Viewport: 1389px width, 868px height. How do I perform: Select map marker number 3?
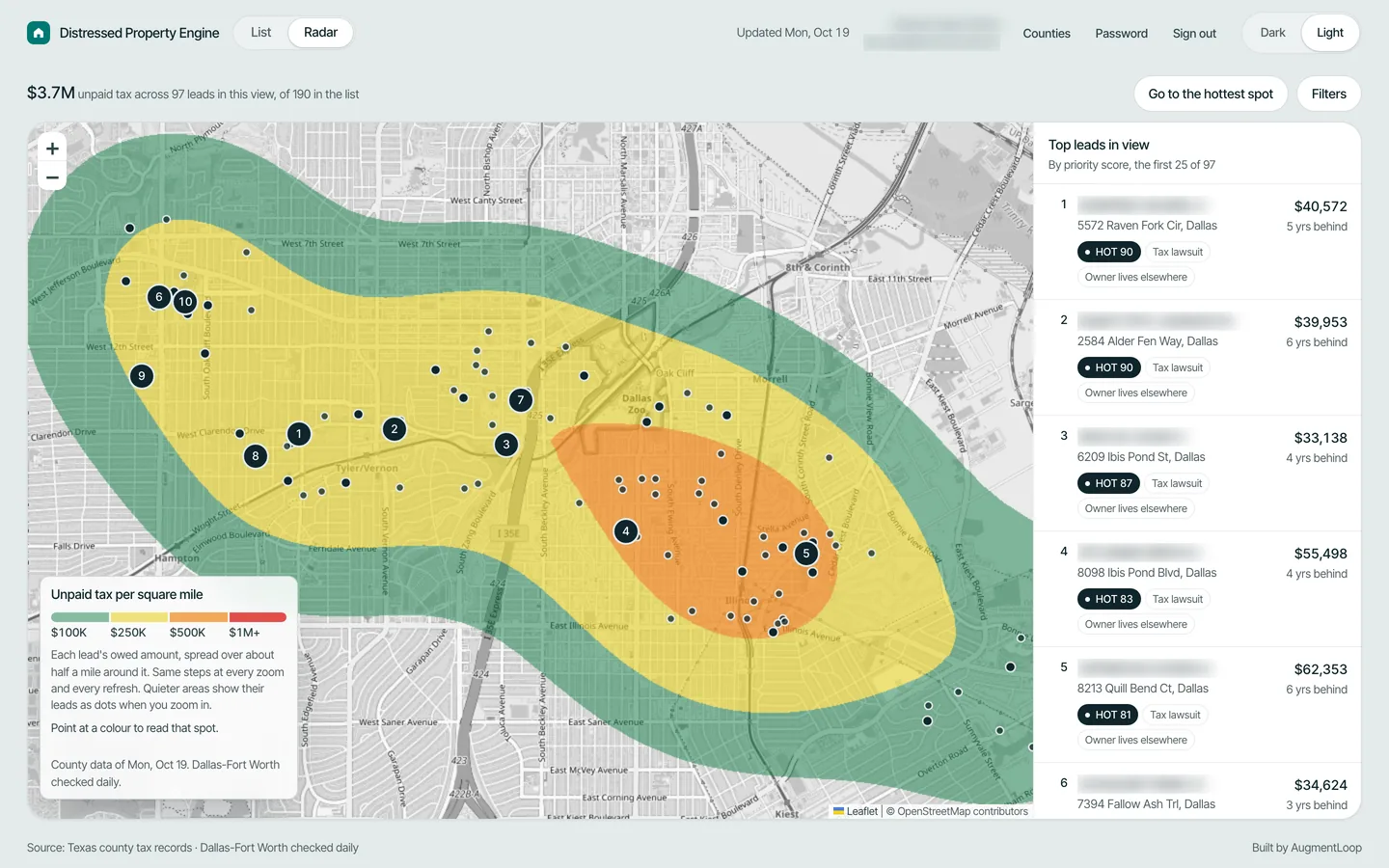coord(506,445)
